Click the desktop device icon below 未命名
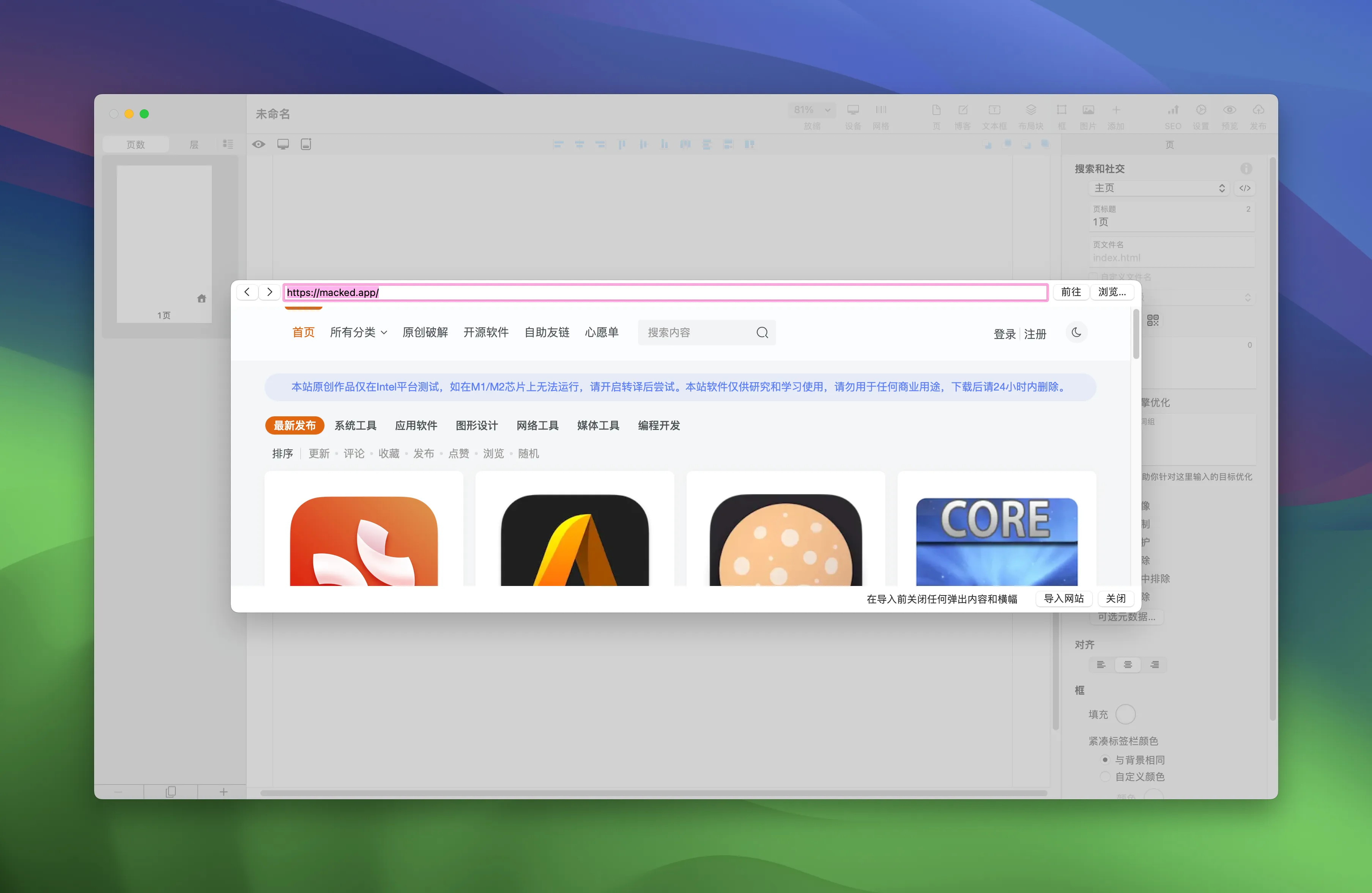 (x=282, y=144)
